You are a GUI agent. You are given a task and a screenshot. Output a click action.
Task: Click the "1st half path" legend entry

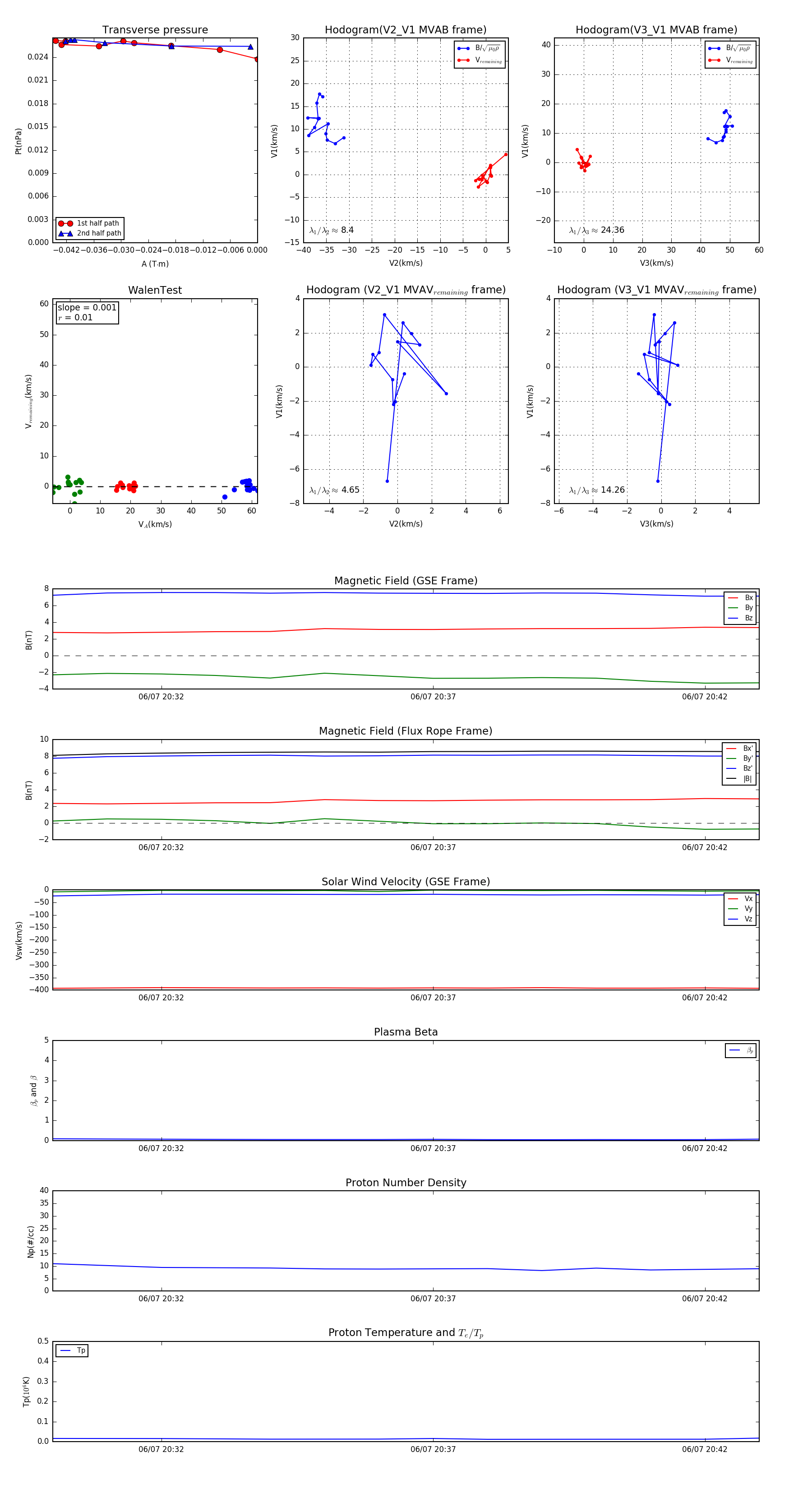(90, 223)
